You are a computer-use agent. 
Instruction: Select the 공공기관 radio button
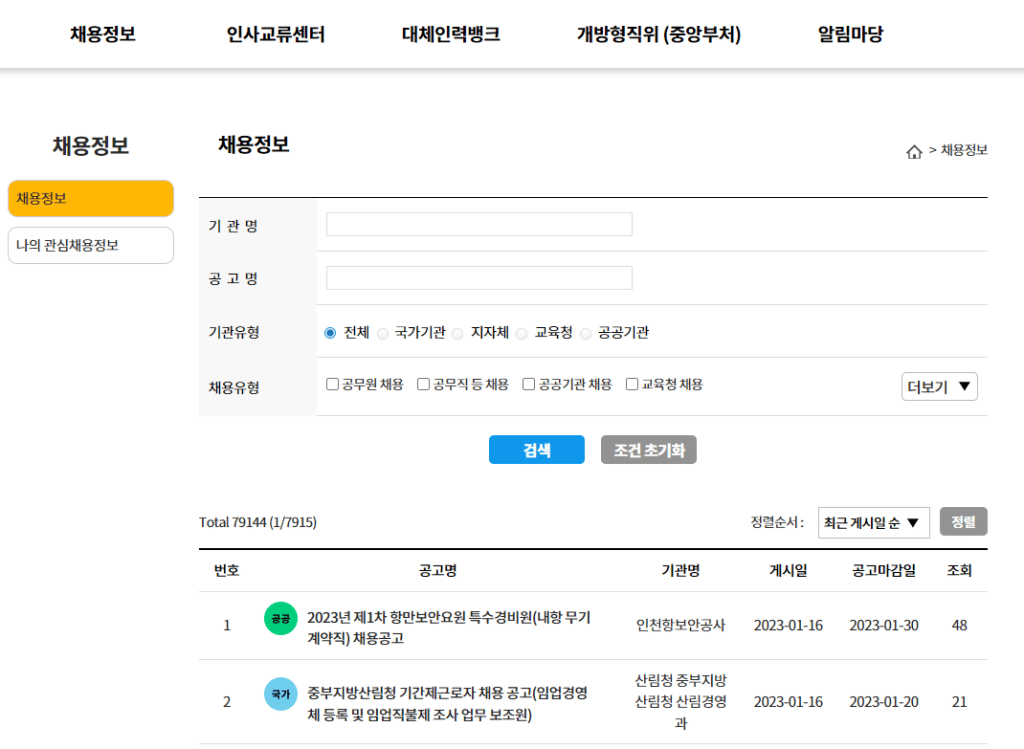[x=586, y=334]
